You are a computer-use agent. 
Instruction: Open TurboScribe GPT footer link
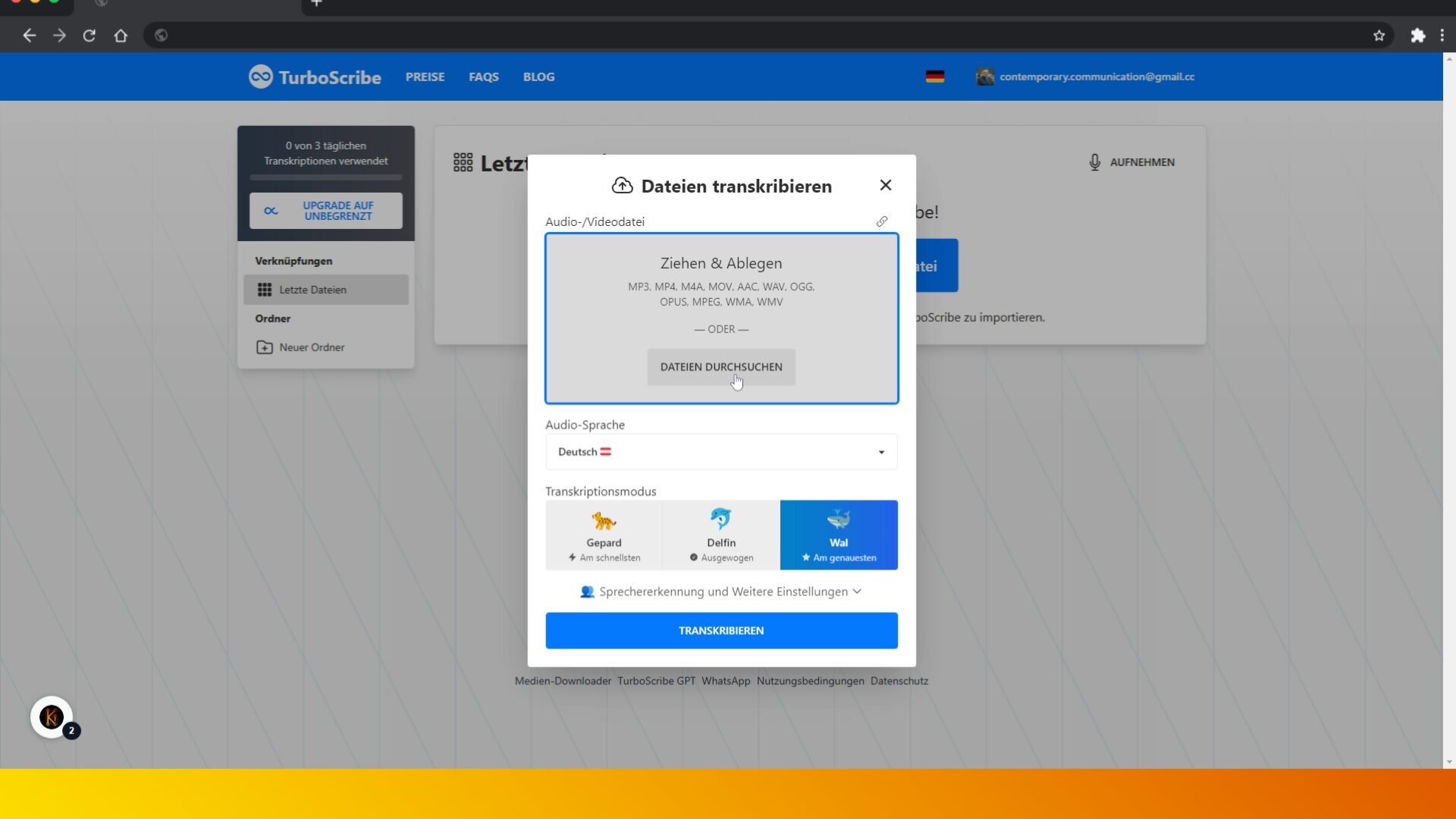pos(656,681)
